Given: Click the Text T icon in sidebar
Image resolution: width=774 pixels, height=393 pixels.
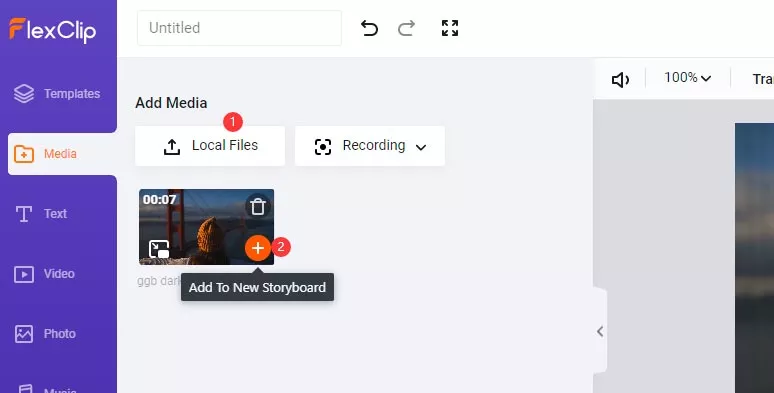Looking at the screenshot, I should click(24, 214).
